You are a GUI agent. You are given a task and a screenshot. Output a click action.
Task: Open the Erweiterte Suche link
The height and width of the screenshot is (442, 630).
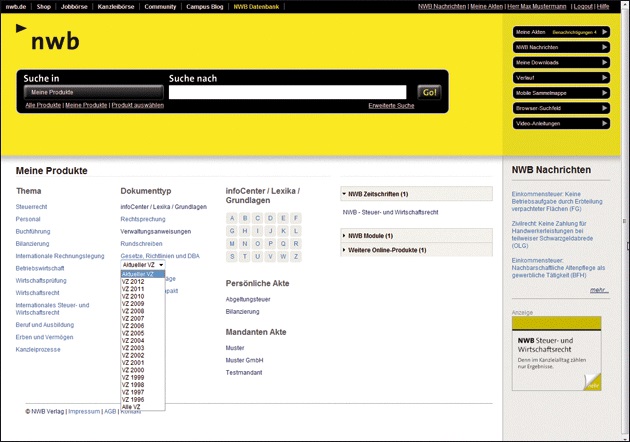click(391, 105)
